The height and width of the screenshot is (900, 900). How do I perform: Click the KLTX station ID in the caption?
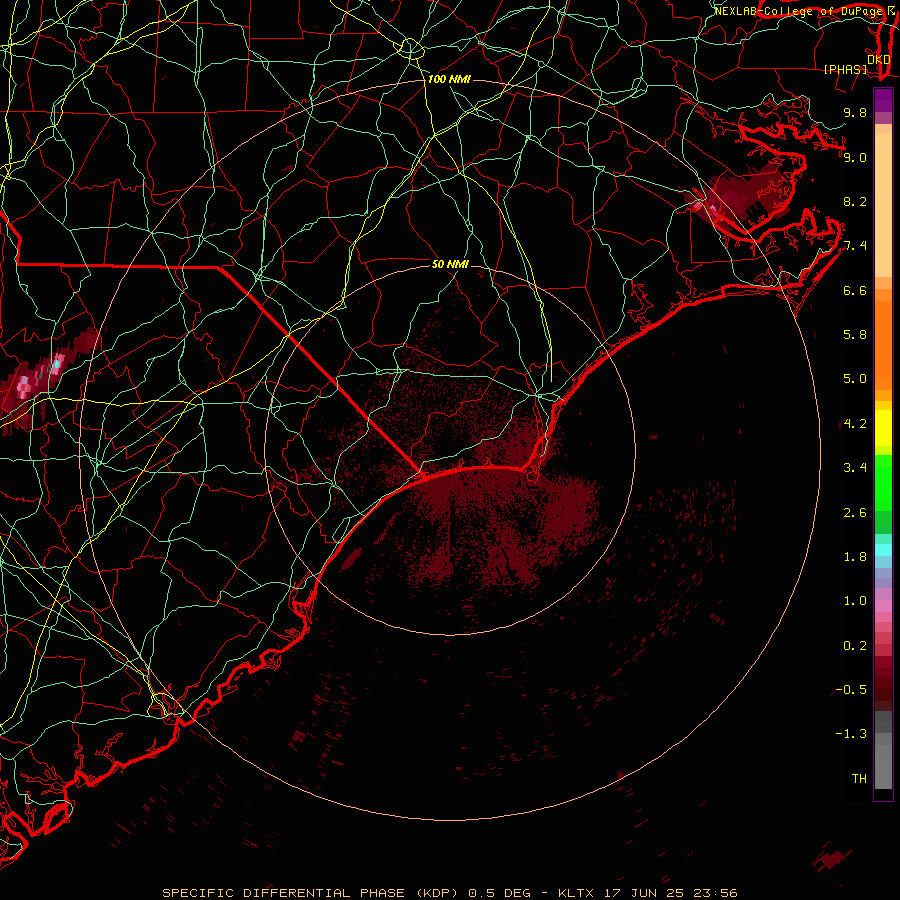[x=575, y=893]
